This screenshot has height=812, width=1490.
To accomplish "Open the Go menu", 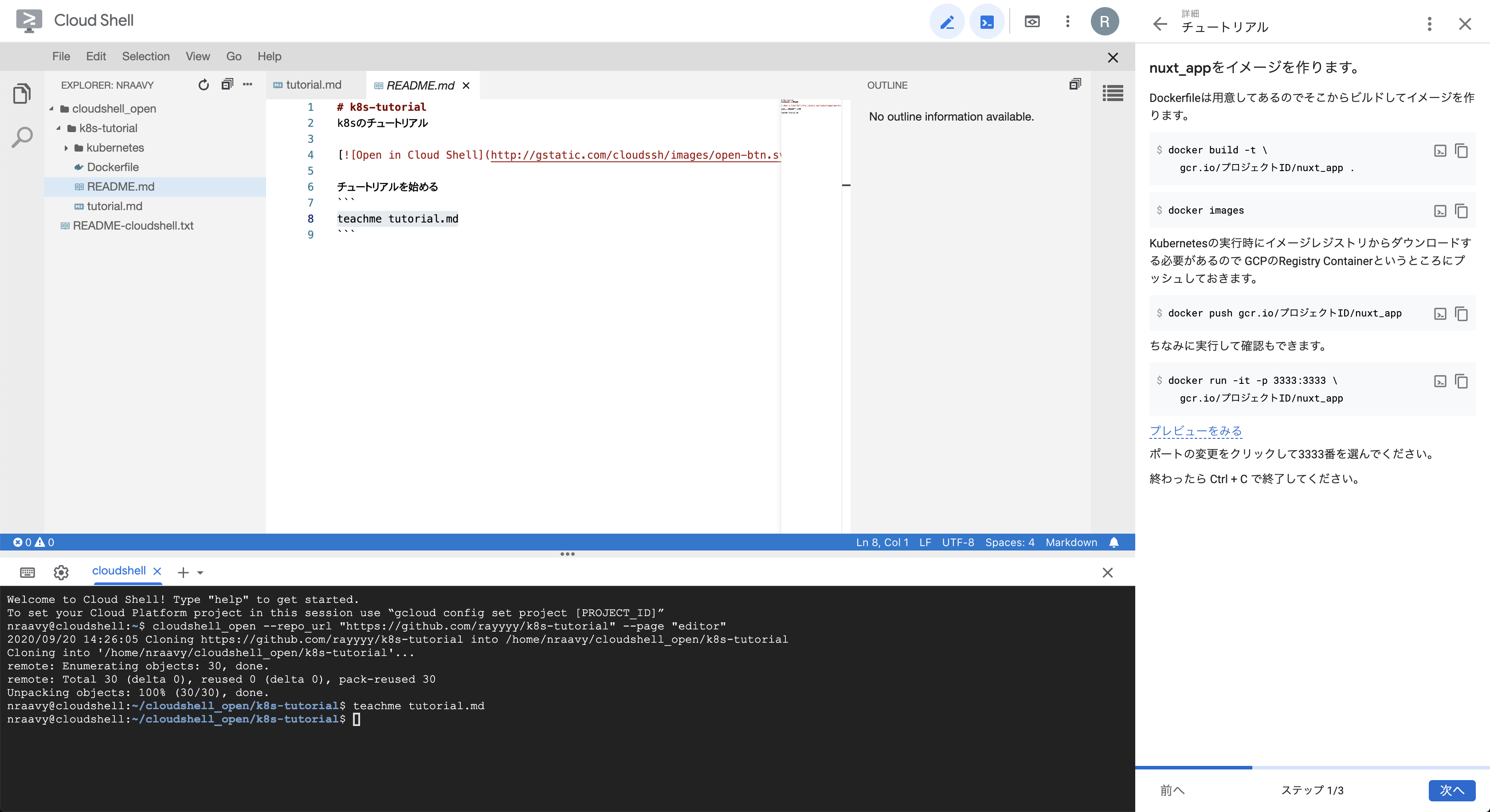I will (234, 56).
